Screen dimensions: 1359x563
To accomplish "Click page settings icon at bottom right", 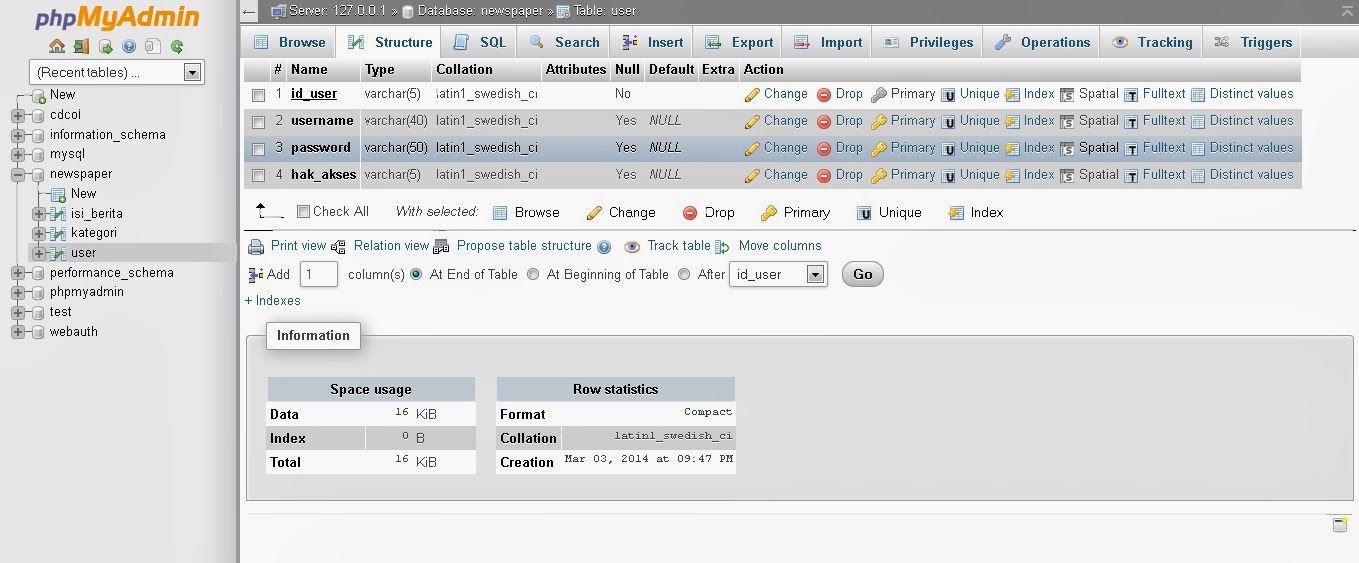I will tap(1339, 525).
